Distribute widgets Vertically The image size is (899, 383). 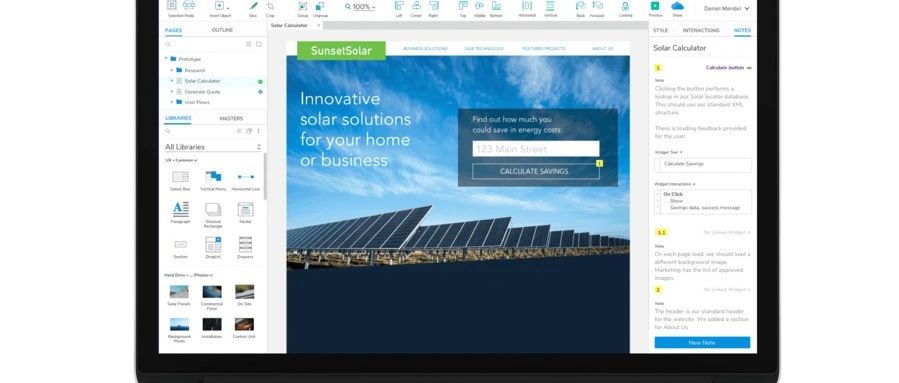pyautogui.click(x=550, y=8)
